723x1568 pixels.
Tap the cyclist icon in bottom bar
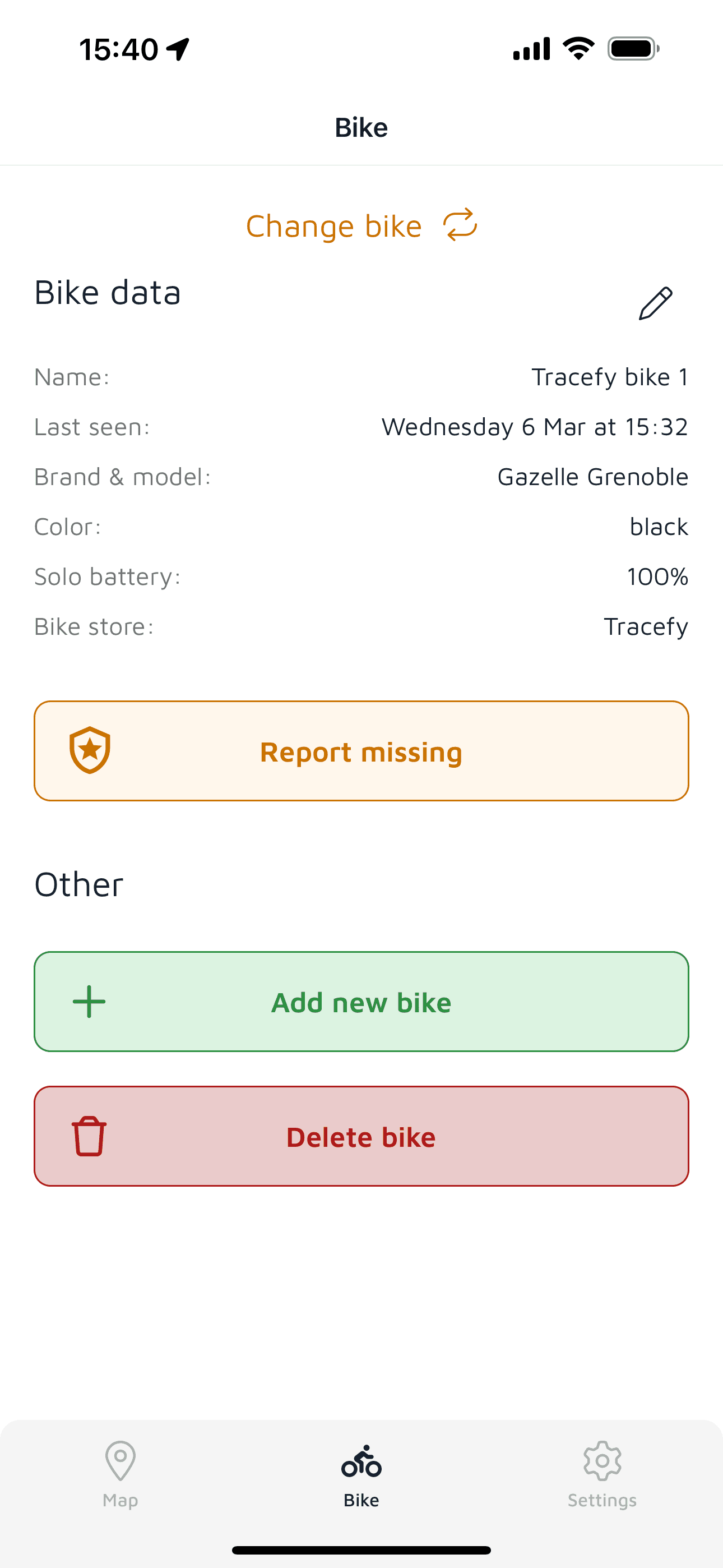(x=361, y=1461)
